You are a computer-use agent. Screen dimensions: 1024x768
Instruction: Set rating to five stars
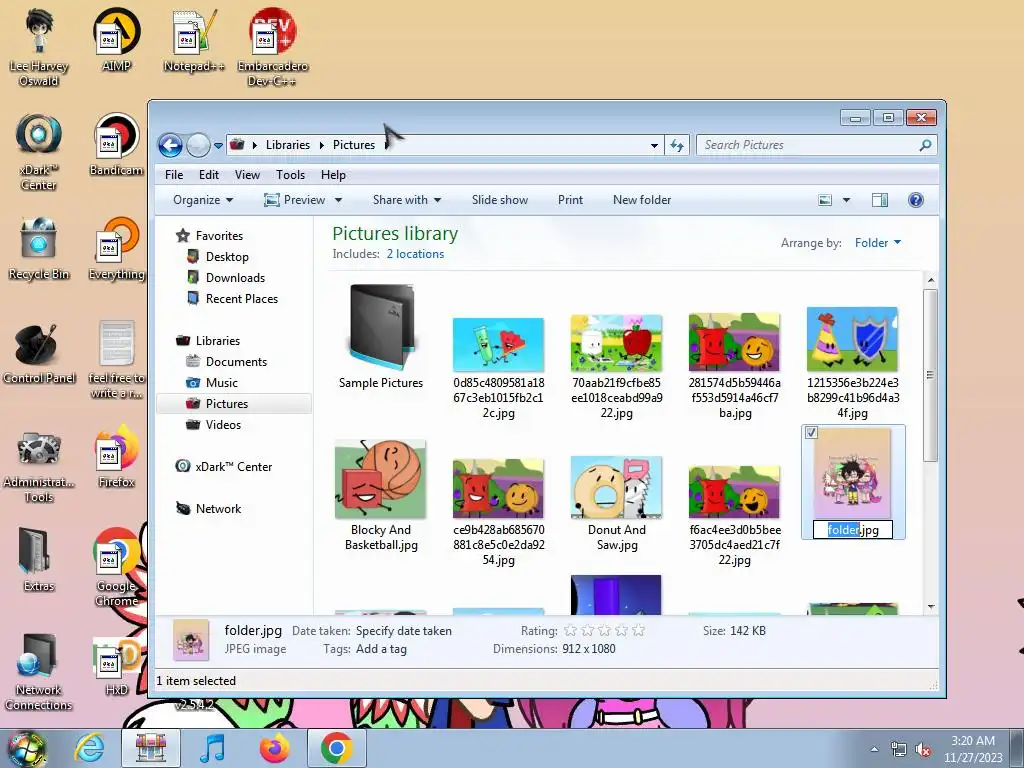point(639,630)
